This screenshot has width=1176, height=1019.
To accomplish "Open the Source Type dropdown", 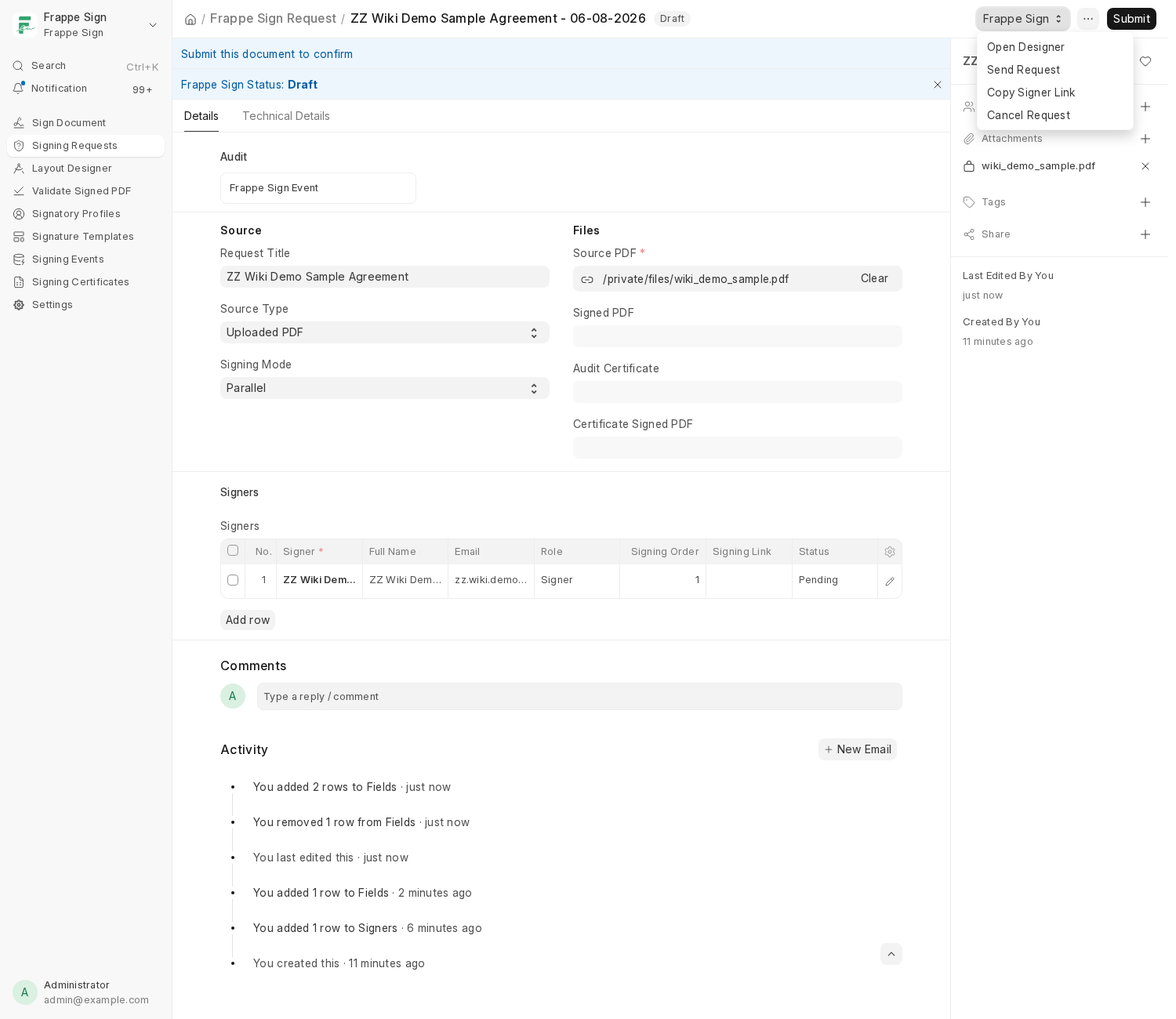I will (385, 332).
